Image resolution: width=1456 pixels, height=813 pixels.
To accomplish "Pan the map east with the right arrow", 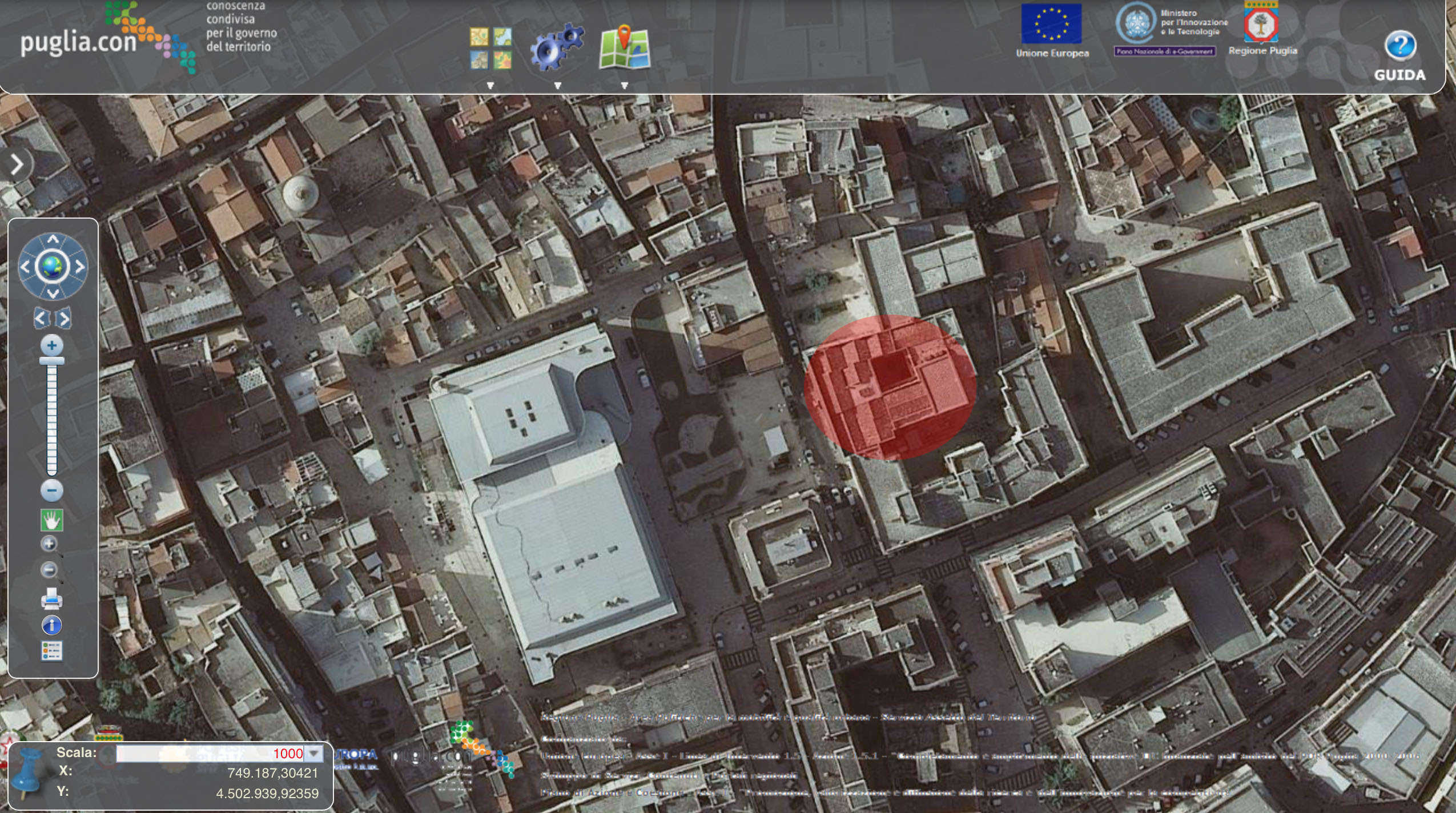I will click(80, 267).
